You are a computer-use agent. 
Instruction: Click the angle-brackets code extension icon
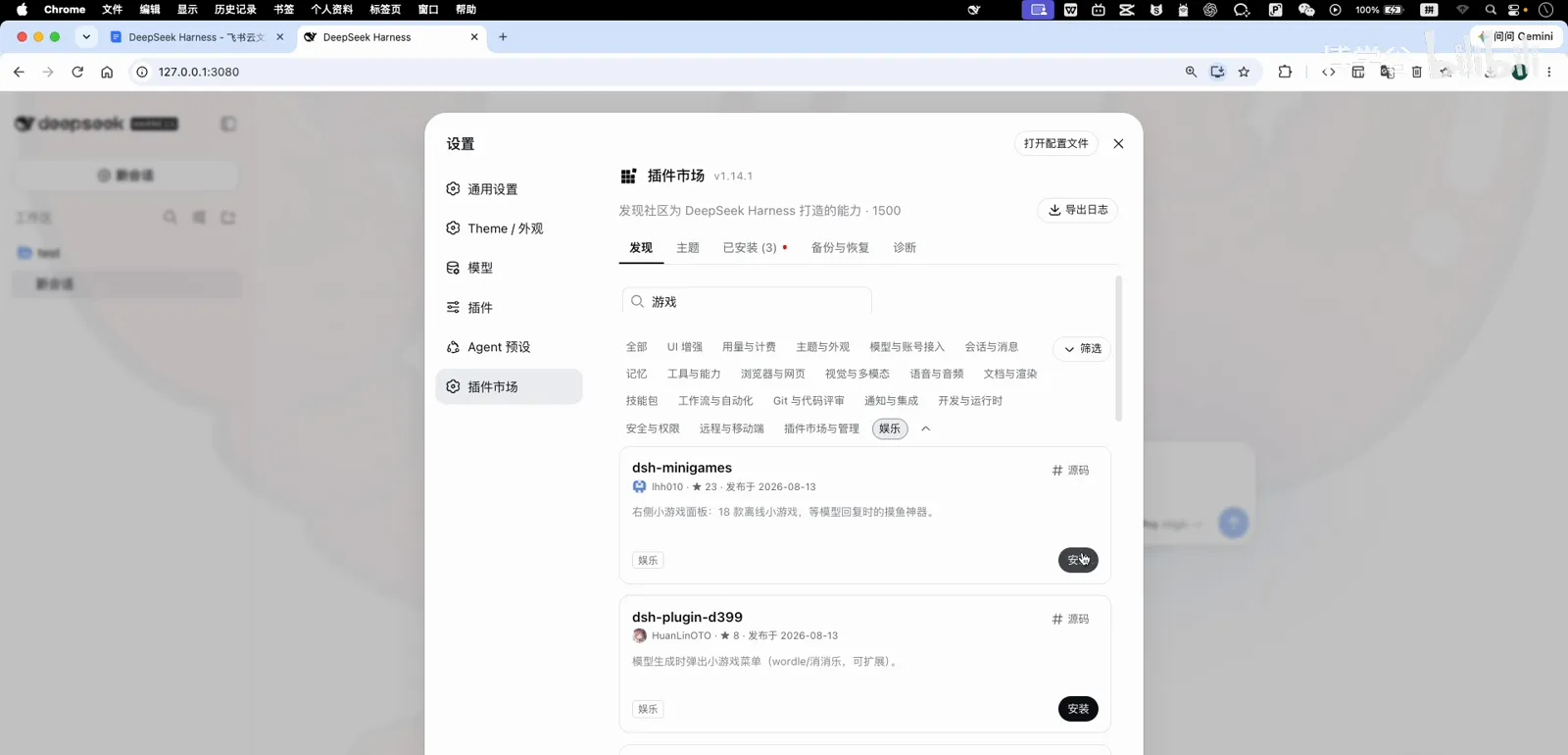(x=1328, y=72)
